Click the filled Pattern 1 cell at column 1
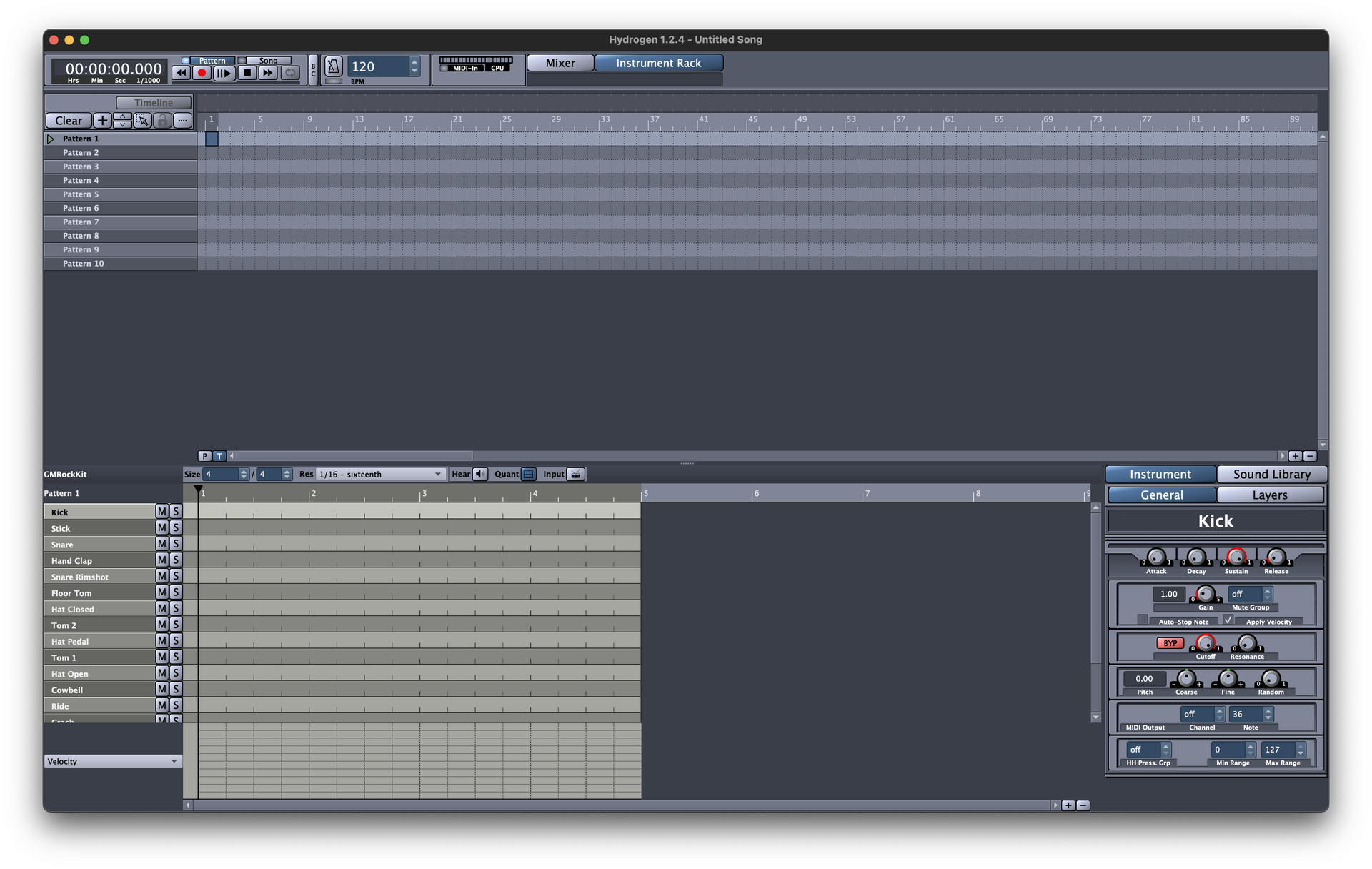1372x869 pixels. pyautogui.click(x=212, y=139)
